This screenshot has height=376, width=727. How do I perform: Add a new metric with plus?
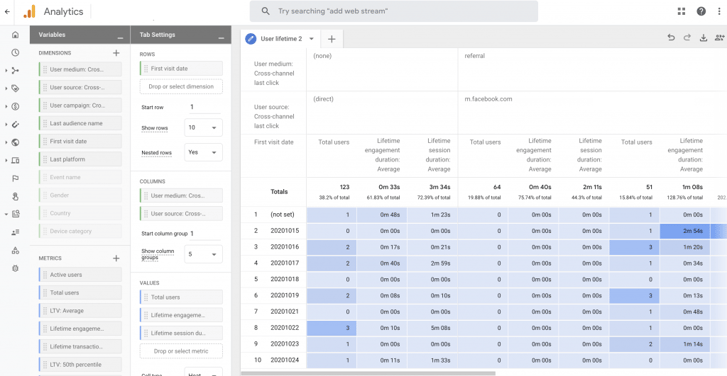point(116,258)
